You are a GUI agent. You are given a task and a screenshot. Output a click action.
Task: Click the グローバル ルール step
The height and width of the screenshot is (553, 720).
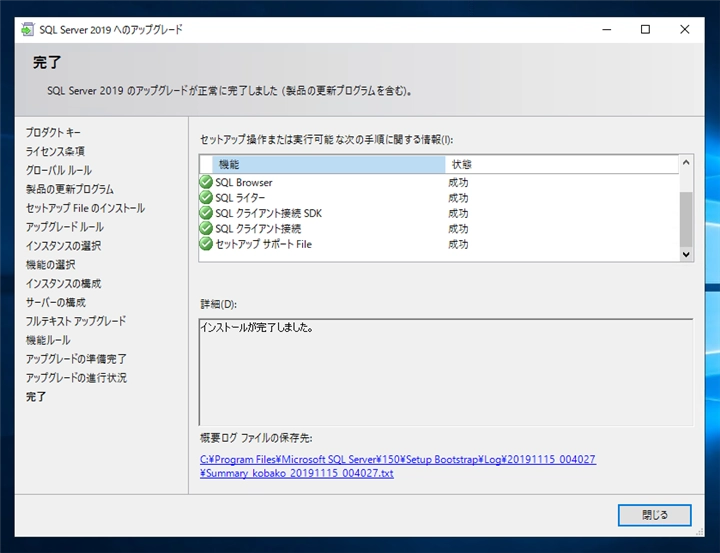pos(59,170)
